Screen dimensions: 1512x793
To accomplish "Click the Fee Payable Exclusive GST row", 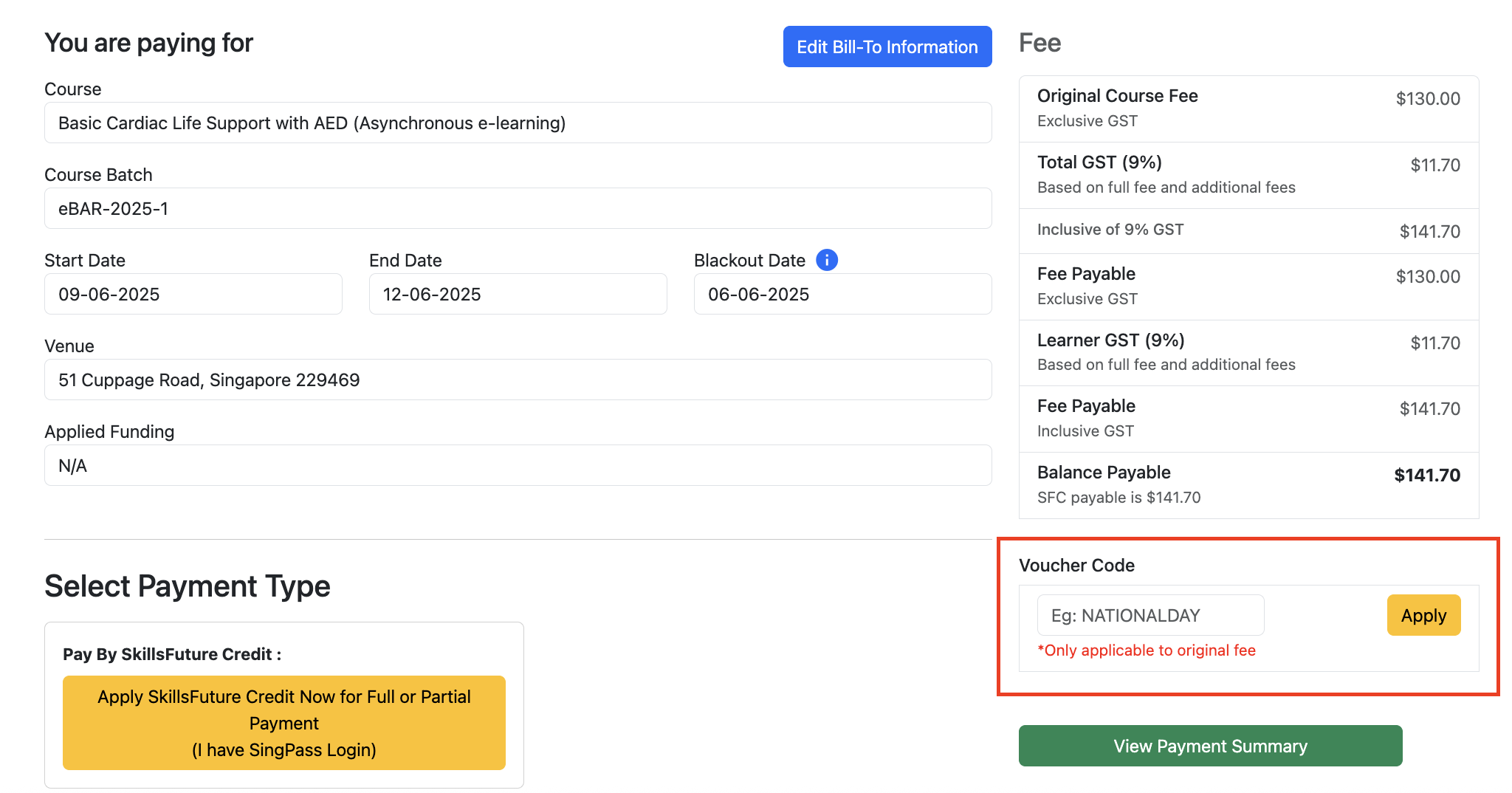I will pyautogui.click(x=1248, y=286).
